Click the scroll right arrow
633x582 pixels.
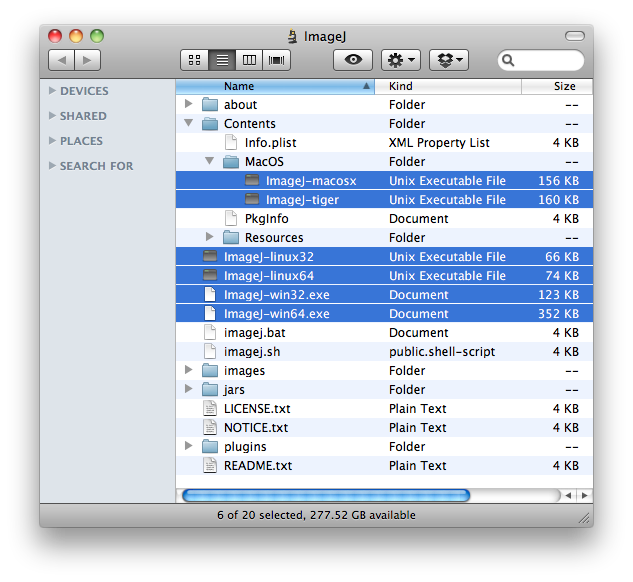(585, 496)
